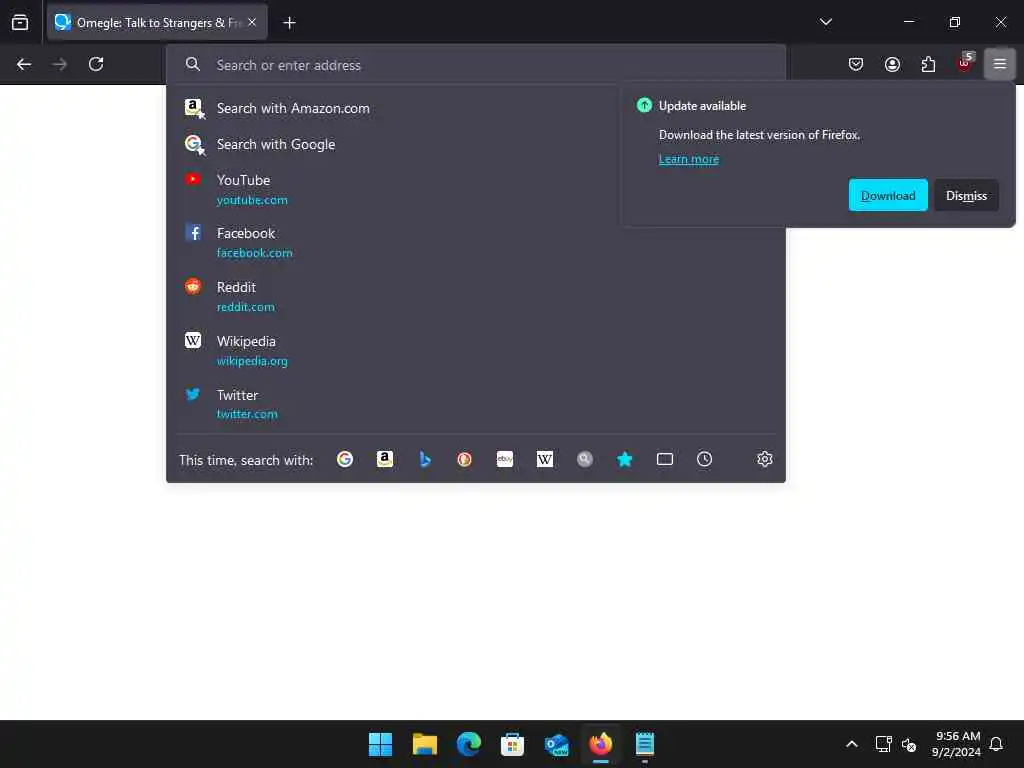Image resolution: width=1024 pixels, height=768 pixels.
Task: Open File Explorer from taskbar
Action: [424, 744]
